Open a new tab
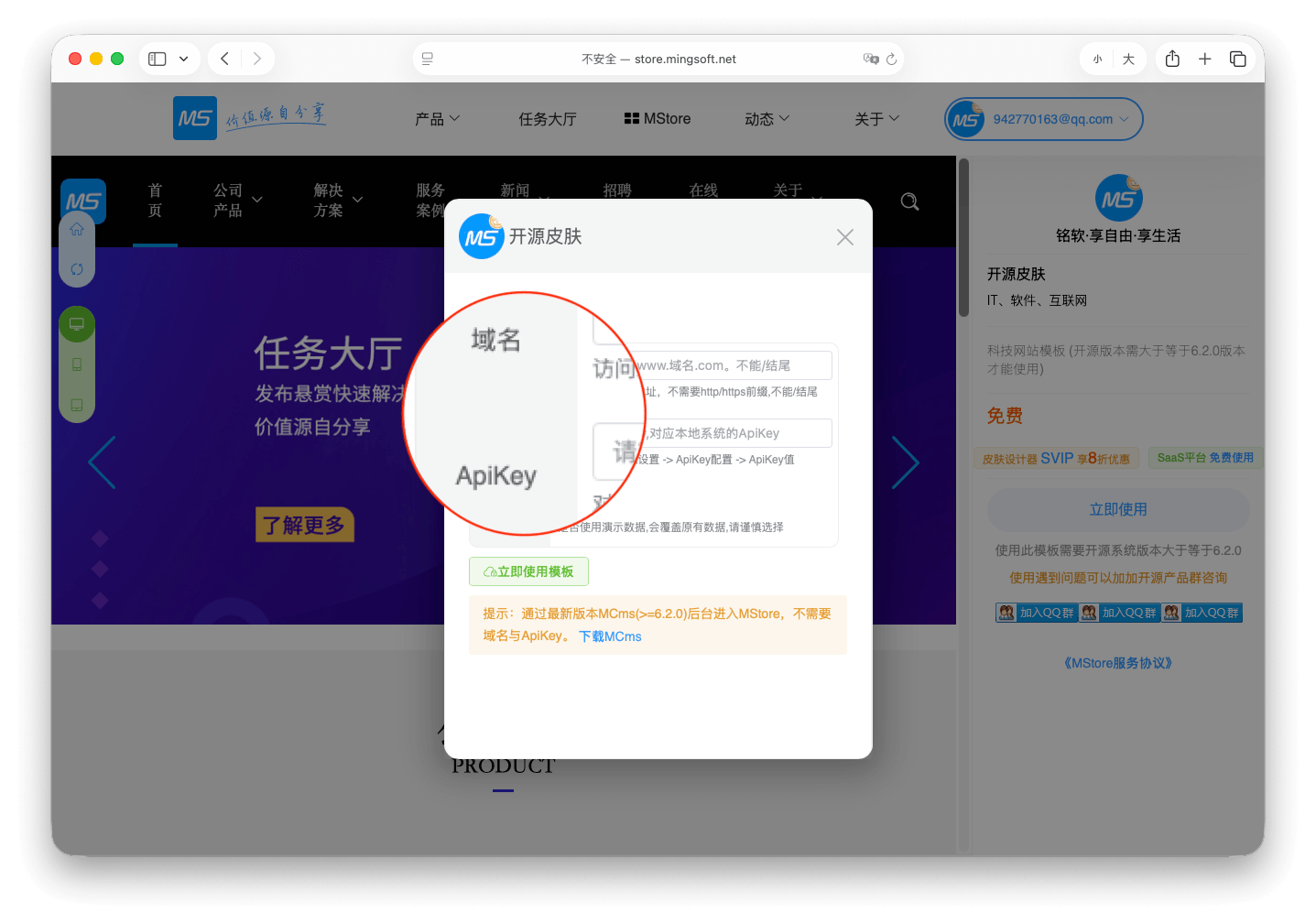Viewport: 1316px width, 924px height. click(x=1205, y=59)
